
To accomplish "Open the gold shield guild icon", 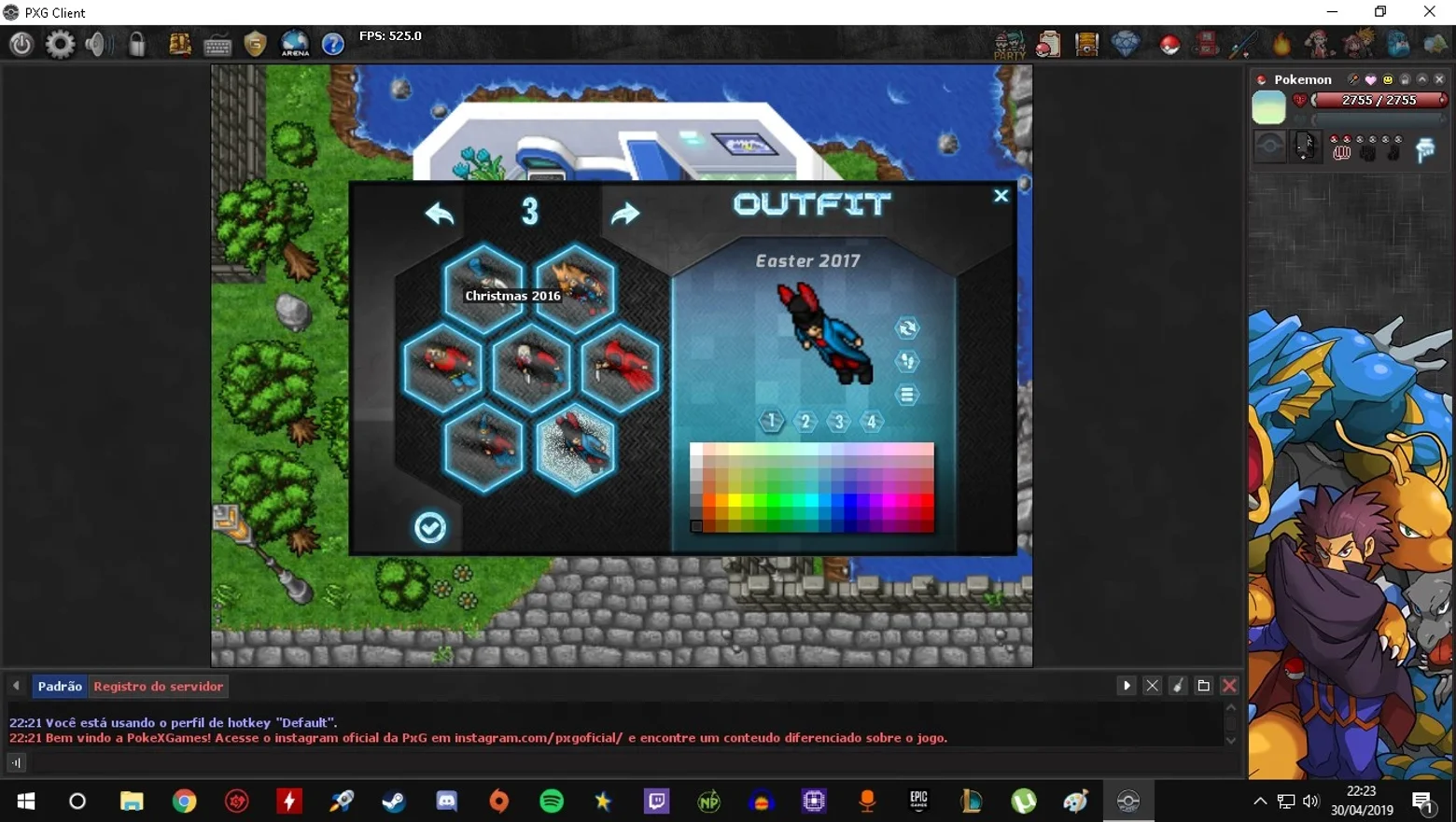I will tap(255, 44).
